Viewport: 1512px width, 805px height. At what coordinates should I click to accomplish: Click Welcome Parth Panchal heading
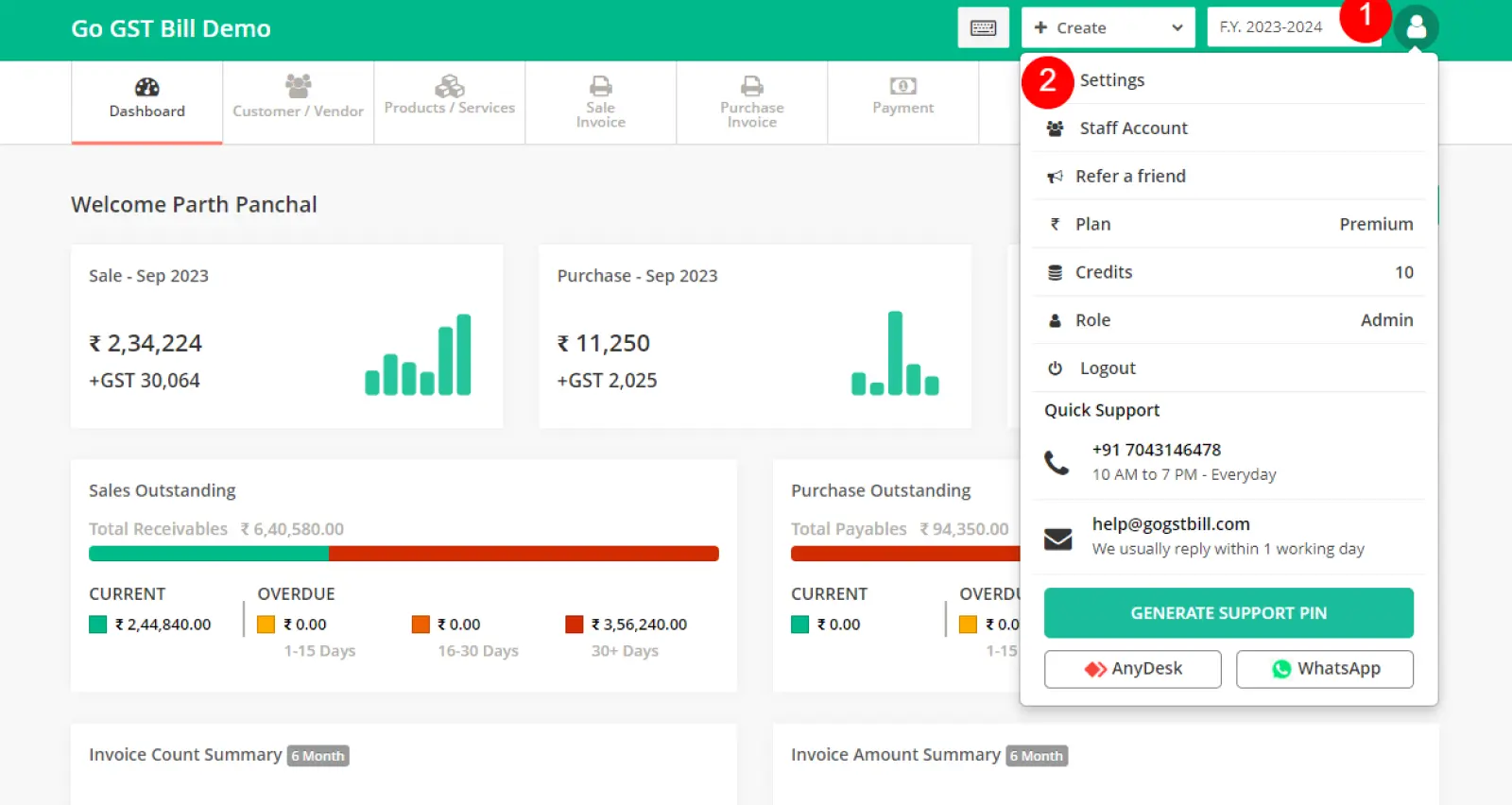(x=194, y=205)
